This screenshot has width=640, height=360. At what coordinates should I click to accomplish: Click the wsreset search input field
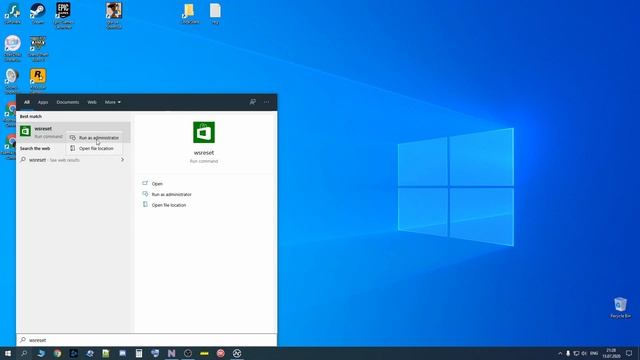tap(147, 340)
